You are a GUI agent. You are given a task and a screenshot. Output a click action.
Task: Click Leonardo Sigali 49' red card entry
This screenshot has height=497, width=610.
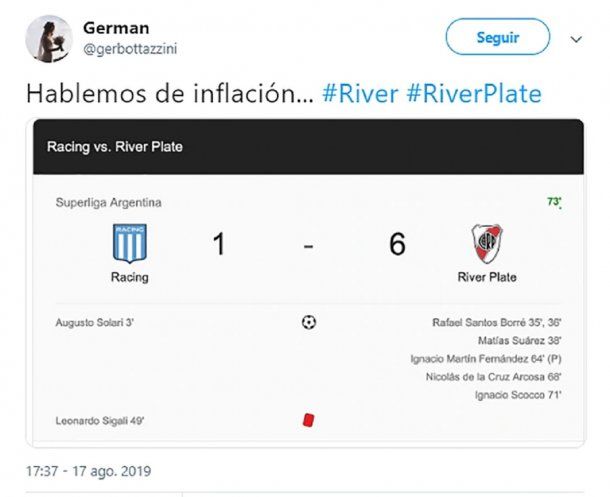[x=100, y=421]
